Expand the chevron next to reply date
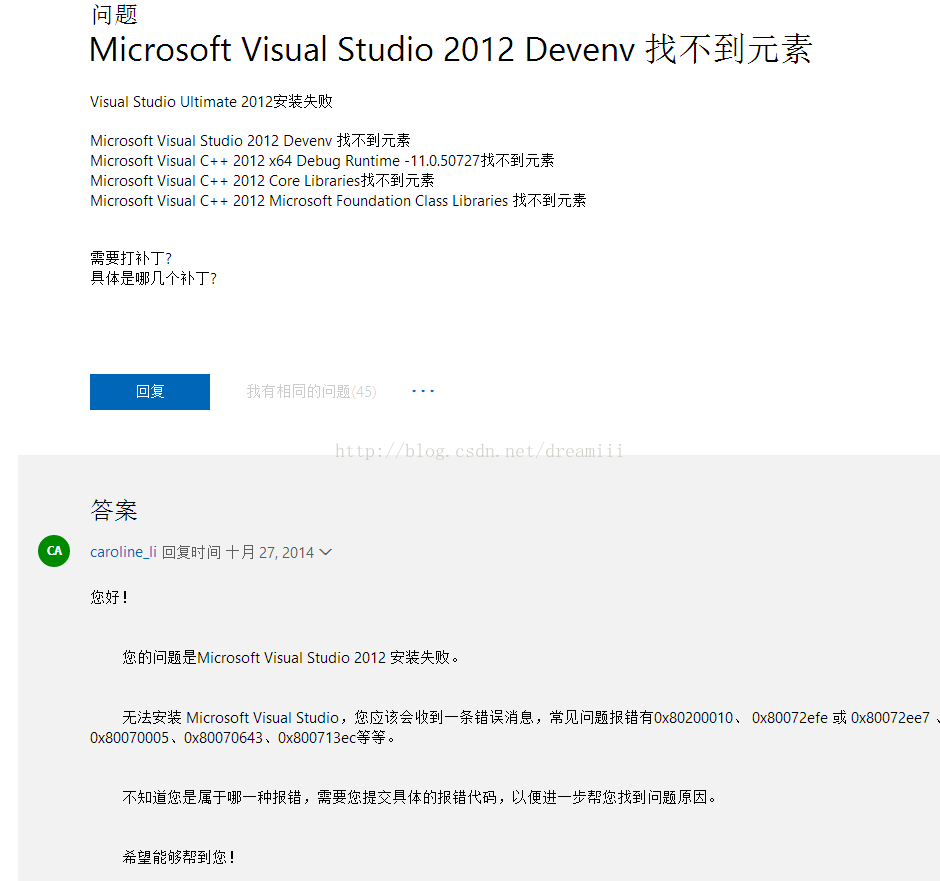 pyautogui.click(x=326, y=552)
